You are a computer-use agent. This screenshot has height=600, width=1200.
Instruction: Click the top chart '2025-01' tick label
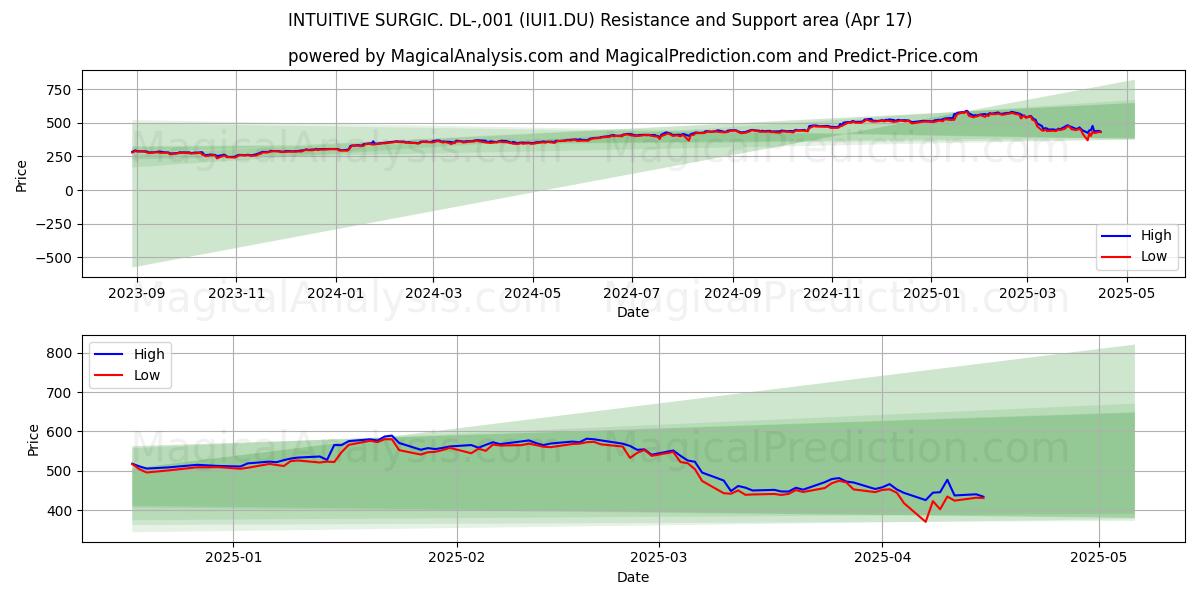[931, 292]
